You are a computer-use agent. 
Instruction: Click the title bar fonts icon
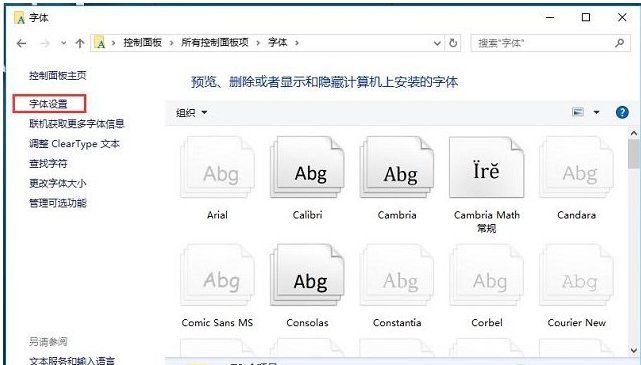point(19,18)
